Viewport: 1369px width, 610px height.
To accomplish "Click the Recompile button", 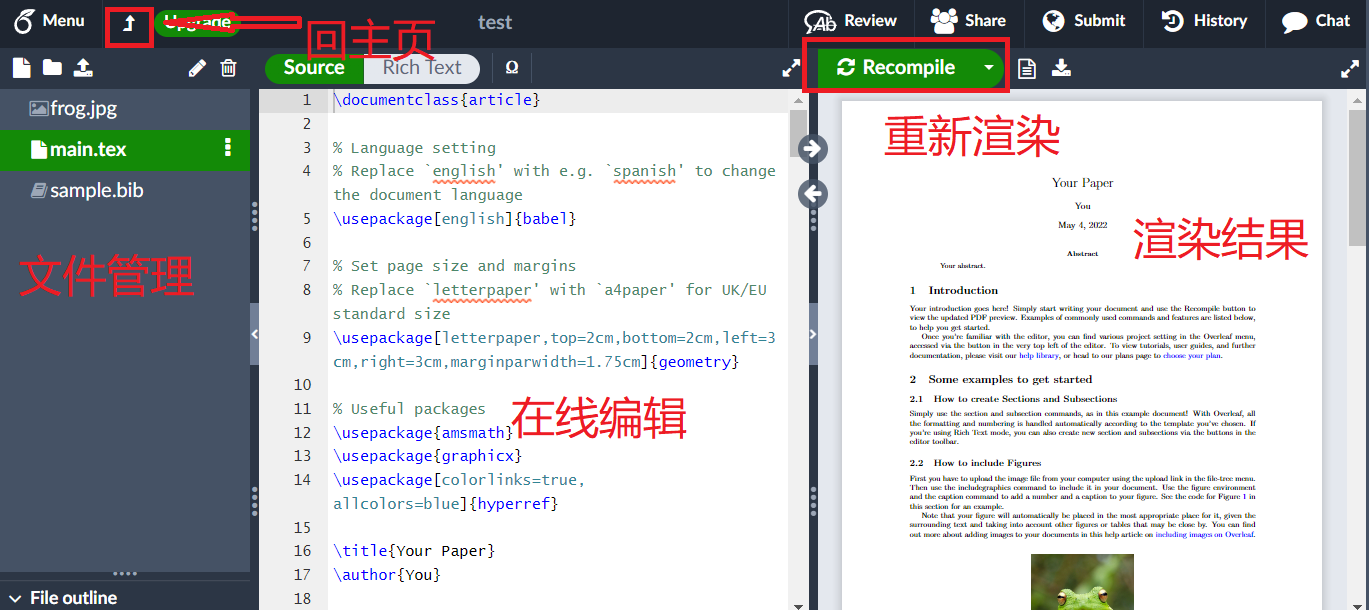I will (896, 68).
